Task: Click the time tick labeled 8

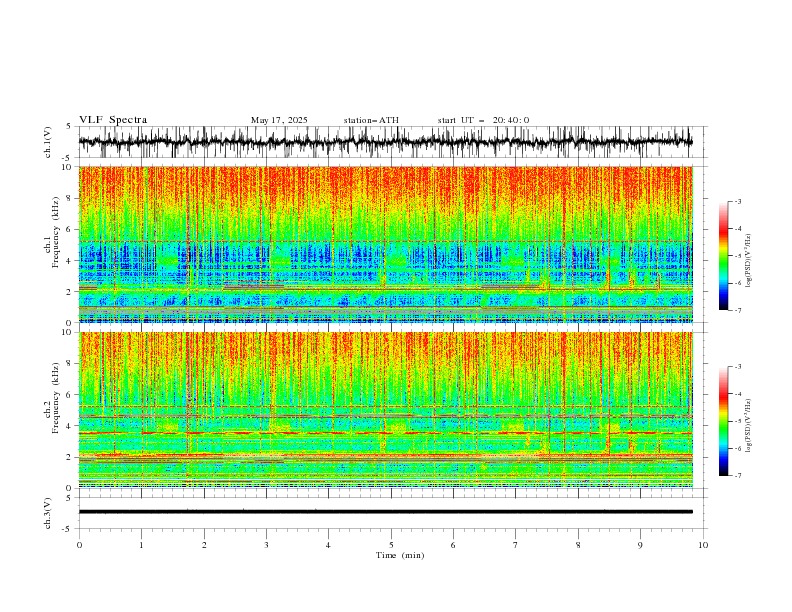Action: tap(578, 545)
